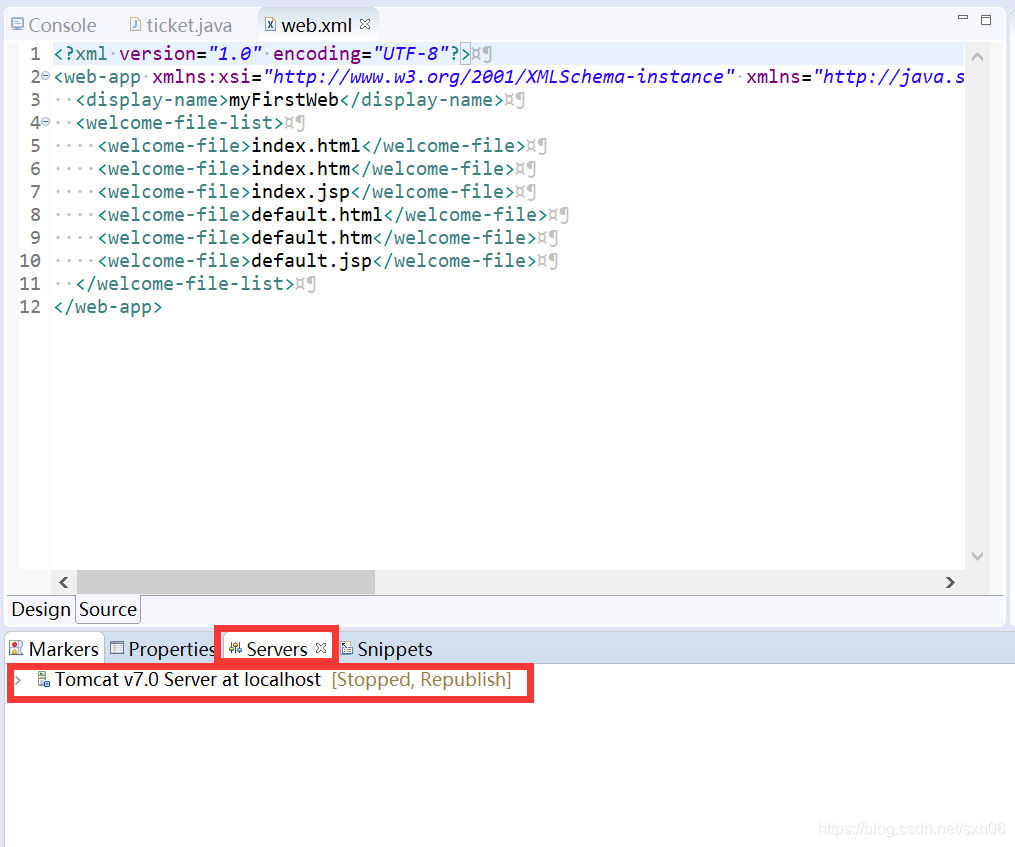
Task: Click line number 12 in the gutter
Action: coord(30,306)
